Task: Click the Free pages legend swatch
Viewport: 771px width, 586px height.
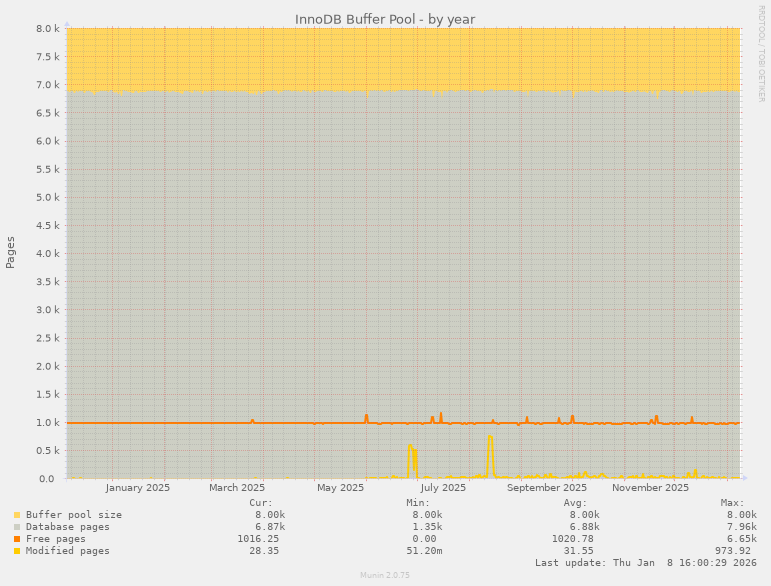Action: 17,539
